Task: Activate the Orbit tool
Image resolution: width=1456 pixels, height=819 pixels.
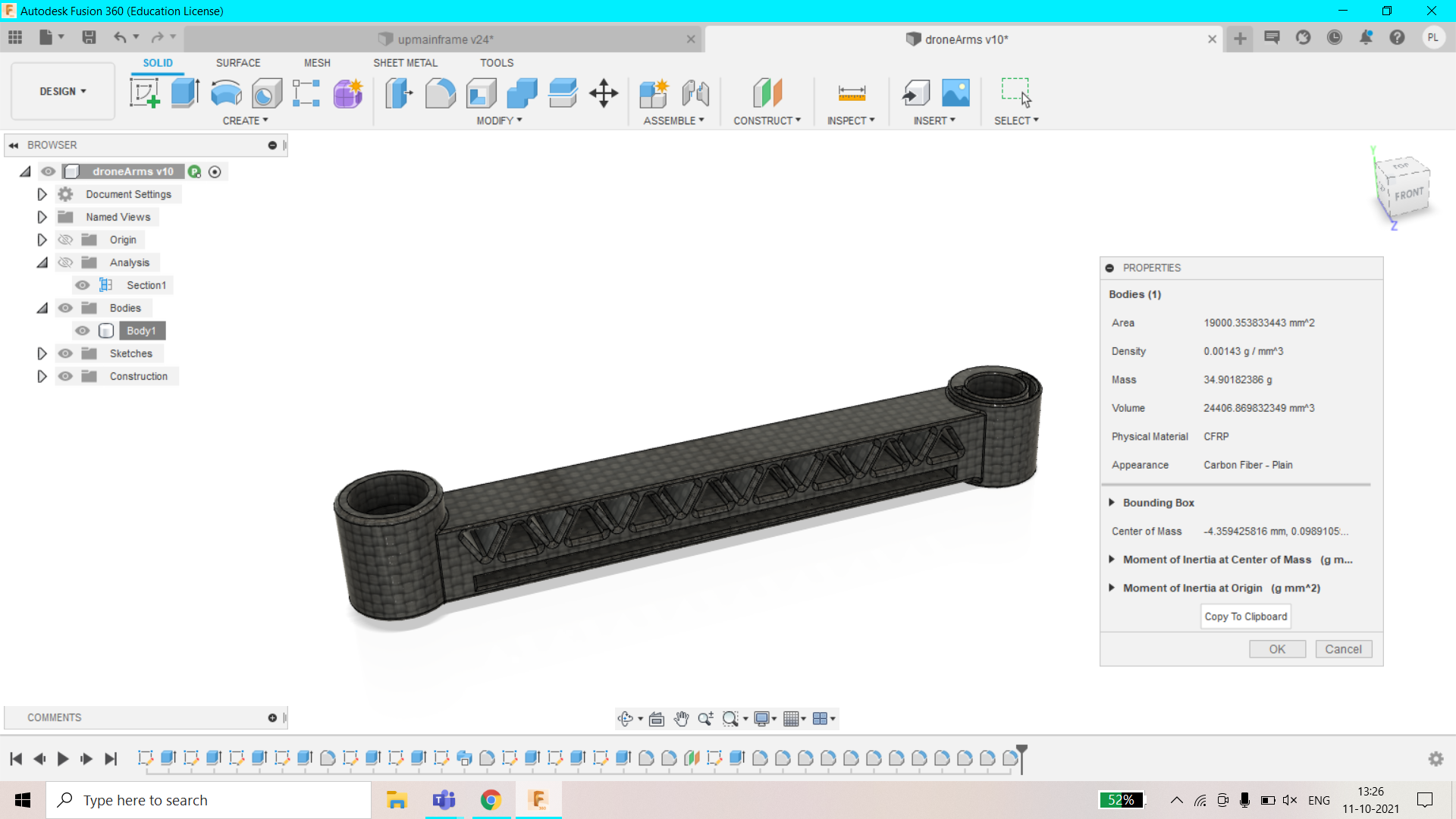Action: point(626,718)
